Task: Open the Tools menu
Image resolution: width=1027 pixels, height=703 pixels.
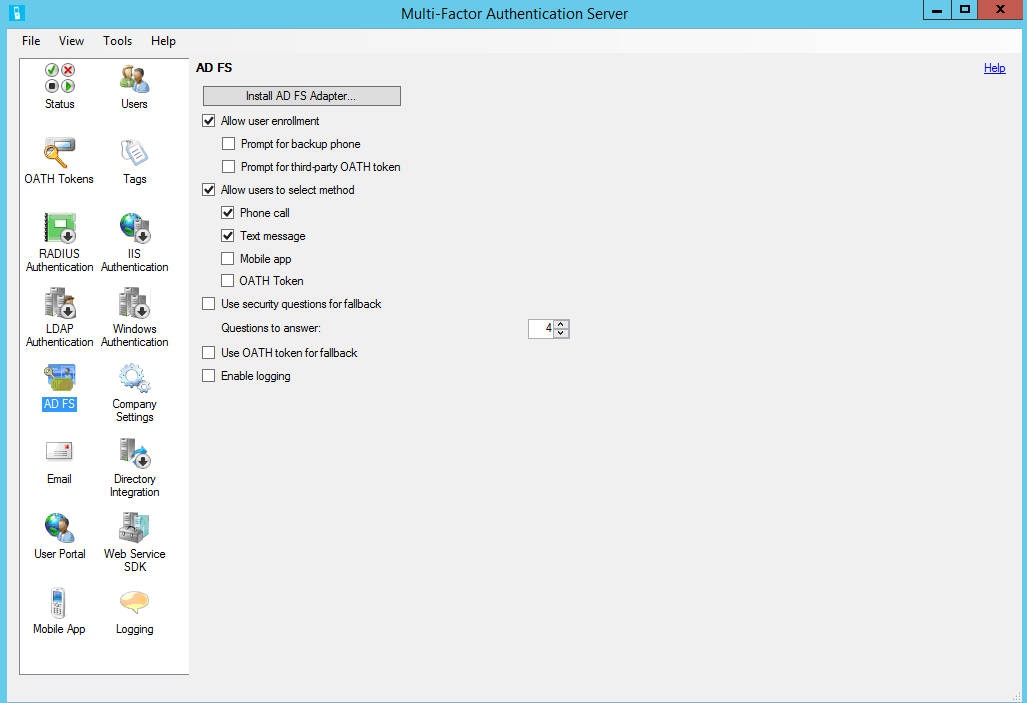Action: [117, 41]
